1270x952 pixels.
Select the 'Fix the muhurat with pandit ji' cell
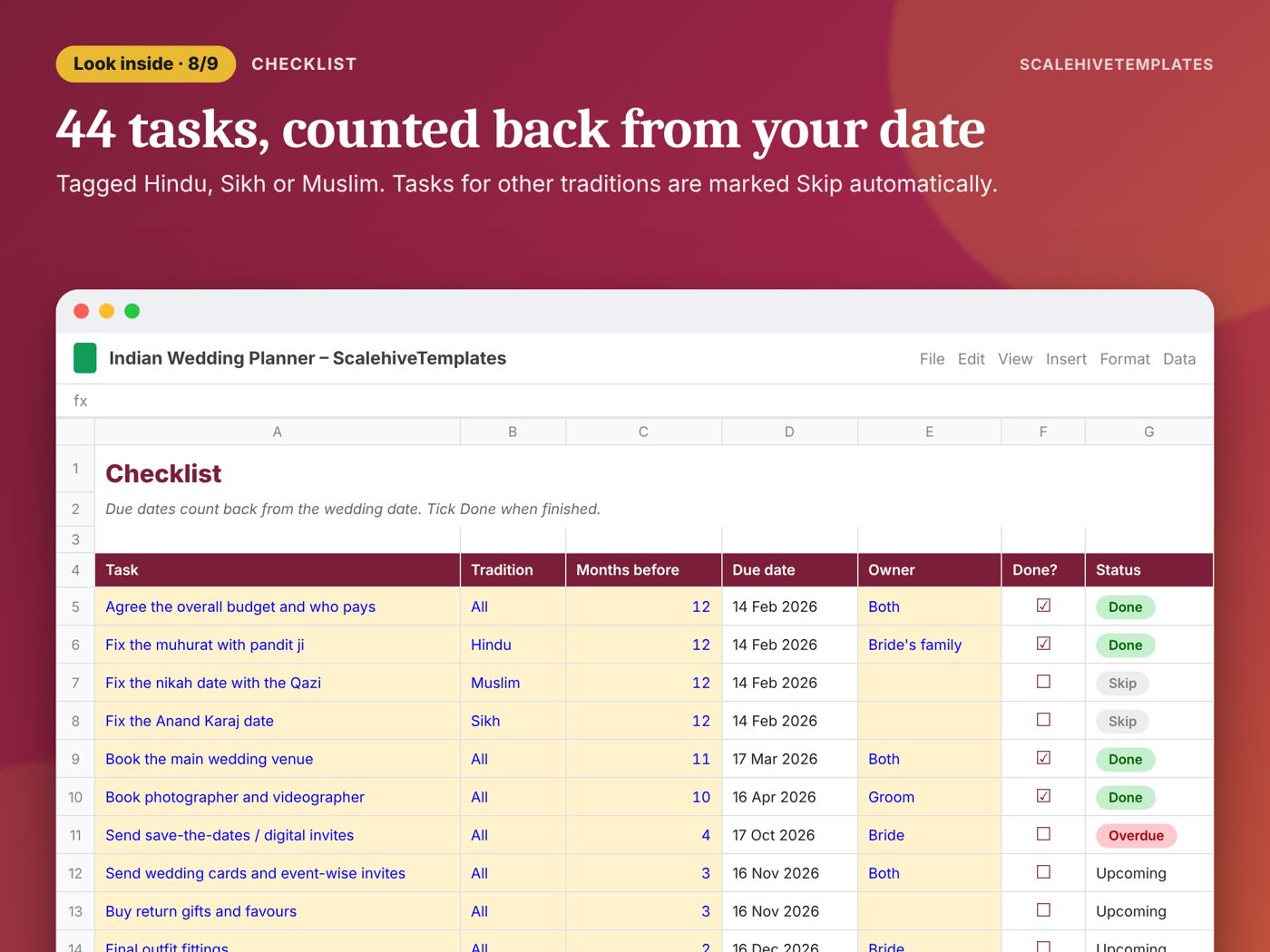point(278,645)
